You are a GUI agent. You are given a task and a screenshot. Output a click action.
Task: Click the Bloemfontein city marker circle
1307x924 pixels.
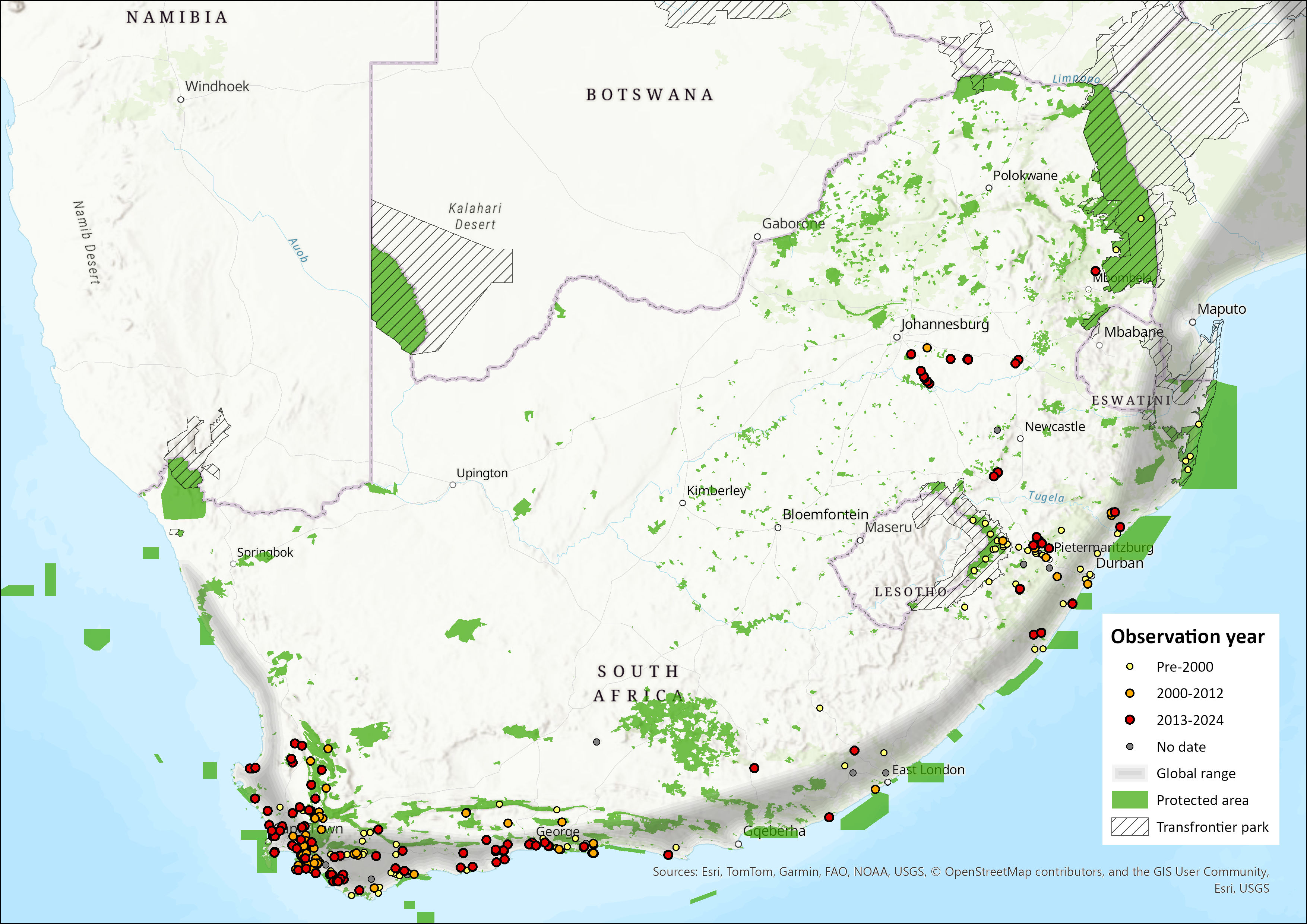click(x=778, y=528)
